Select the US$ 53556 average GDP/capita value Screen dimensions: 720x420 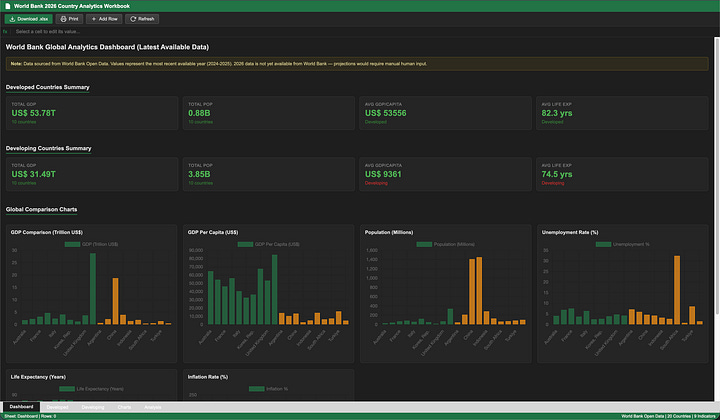coord(386,113)
